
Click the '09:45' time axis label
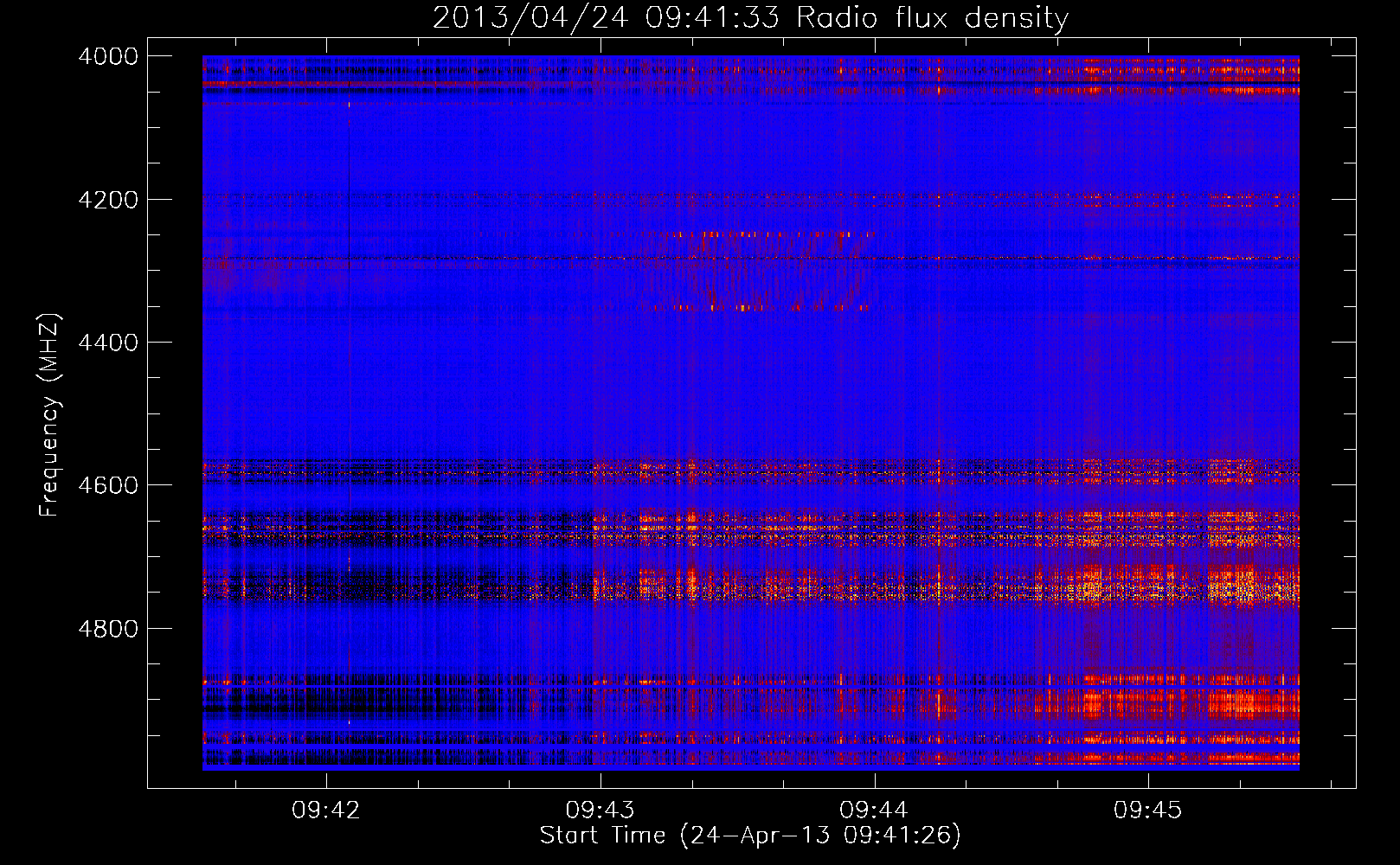[x=1148, y=811]
